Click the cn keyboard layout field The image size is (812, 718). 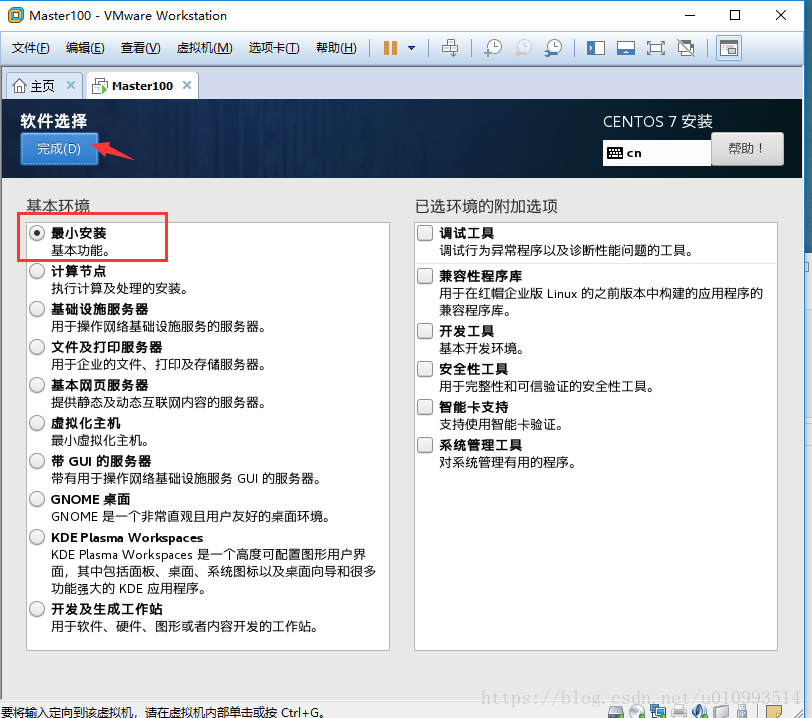tap(657, 153)
